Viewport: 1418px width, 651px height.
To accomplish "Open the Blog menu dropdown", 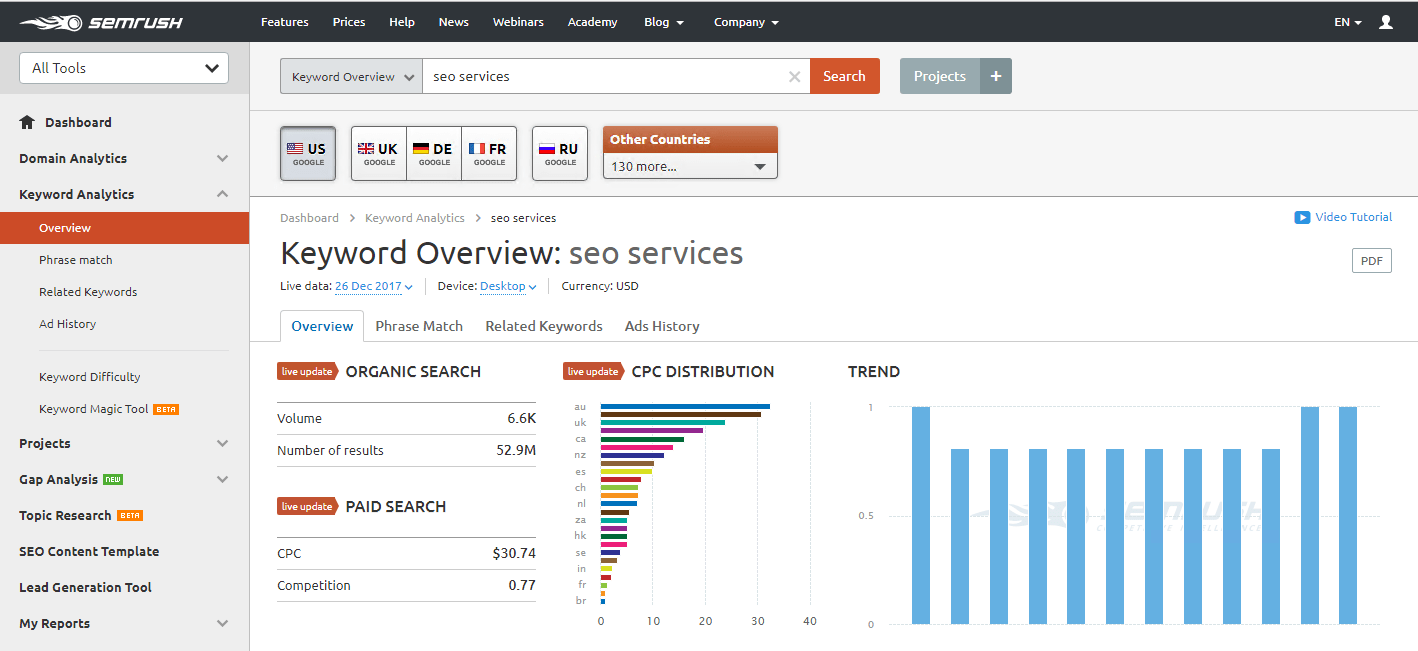I will click(664, 22).
